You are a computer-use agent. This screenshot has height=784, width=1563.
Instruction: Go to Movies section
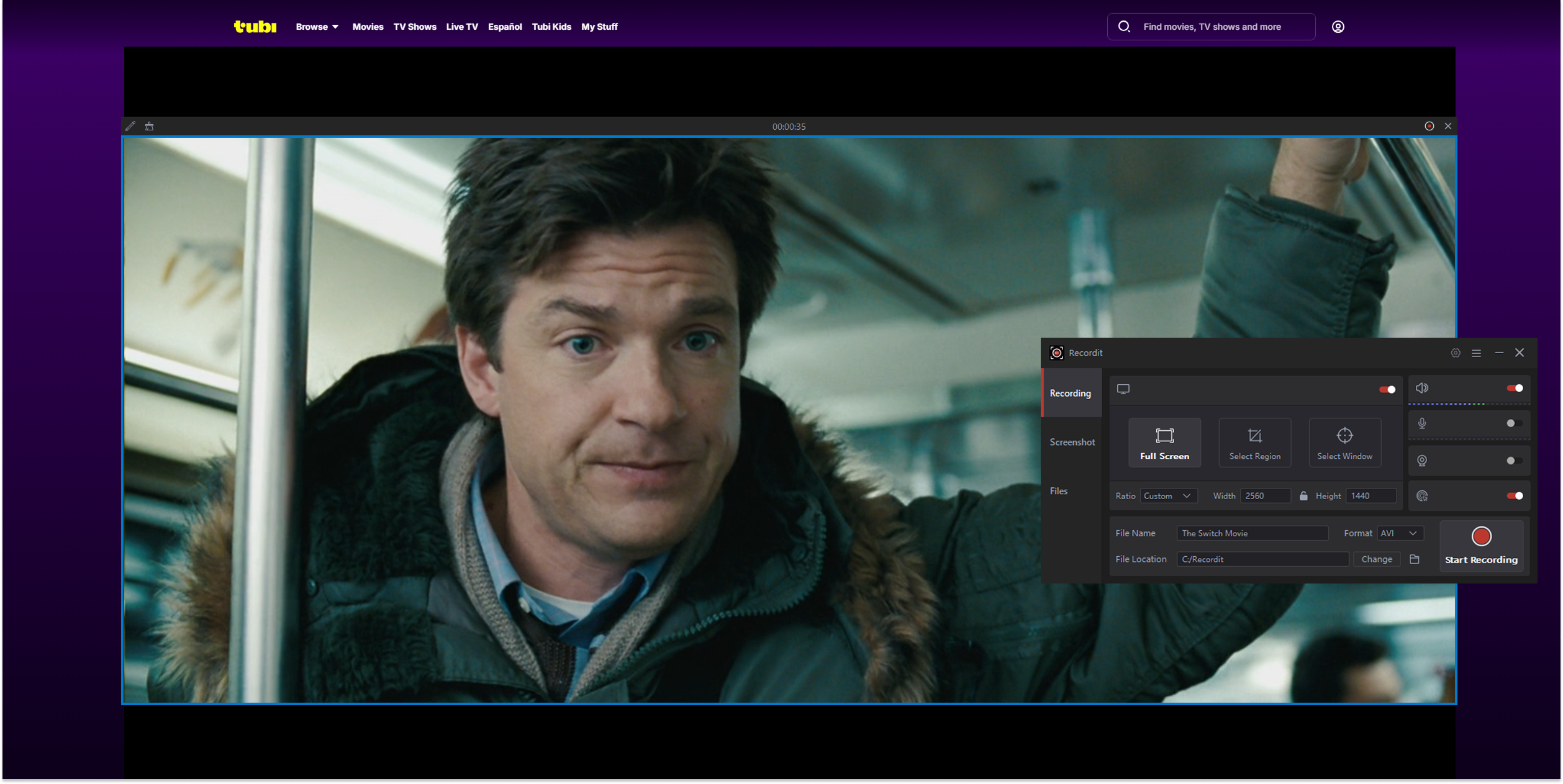click(368, 27)
